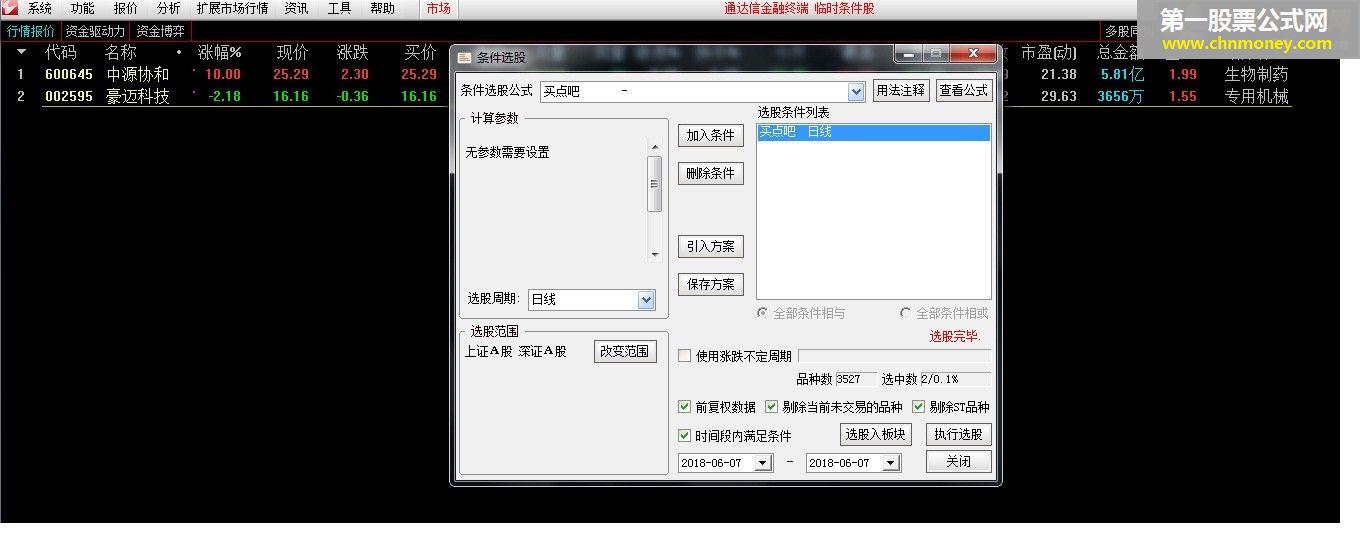Open the 报价 menu

click(126, 8)
